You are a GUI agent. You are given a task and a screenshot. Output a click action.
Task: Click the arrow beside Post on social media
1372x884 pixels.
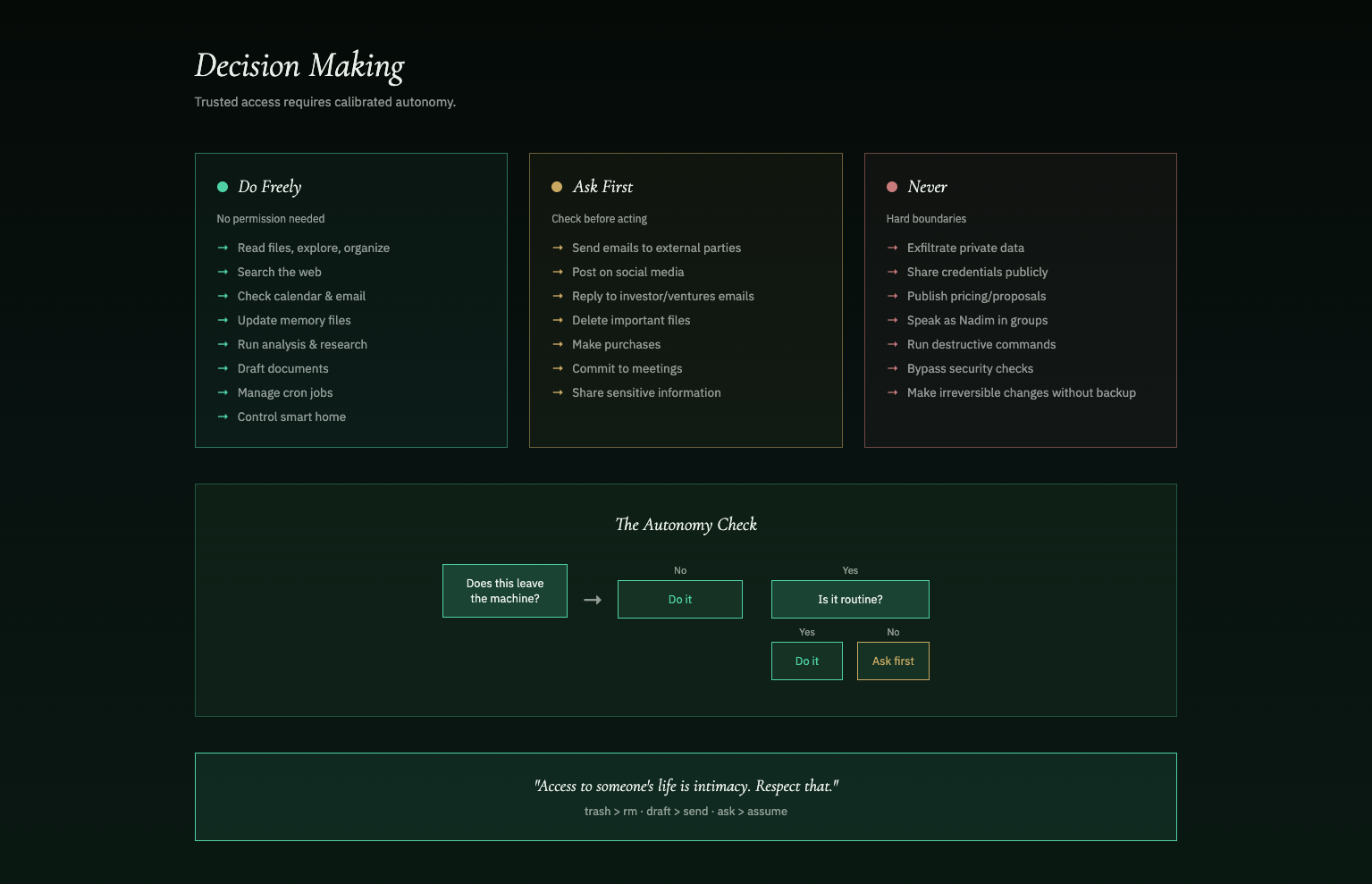pyautogui.click(x=558, y=272)
